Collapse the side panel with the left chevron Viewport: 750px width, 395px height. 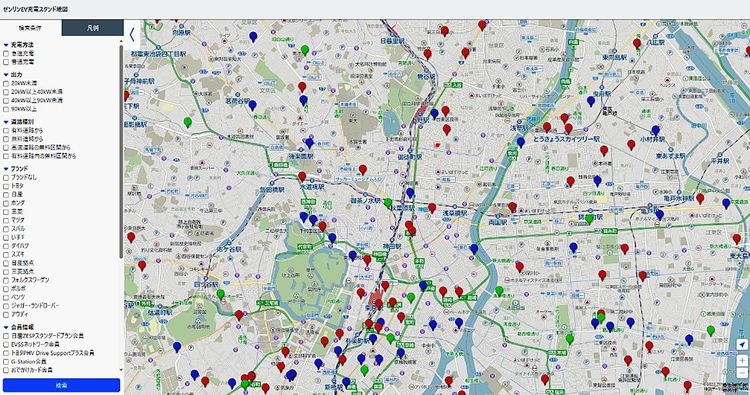coord(132,34)
